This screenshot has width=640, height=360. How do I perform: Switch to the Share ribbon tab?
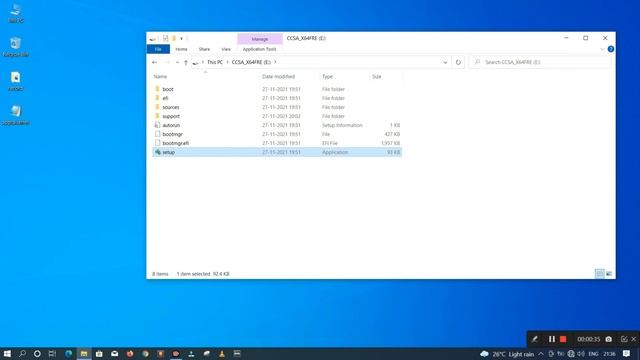pyautogui.click(x=204, y=49)
